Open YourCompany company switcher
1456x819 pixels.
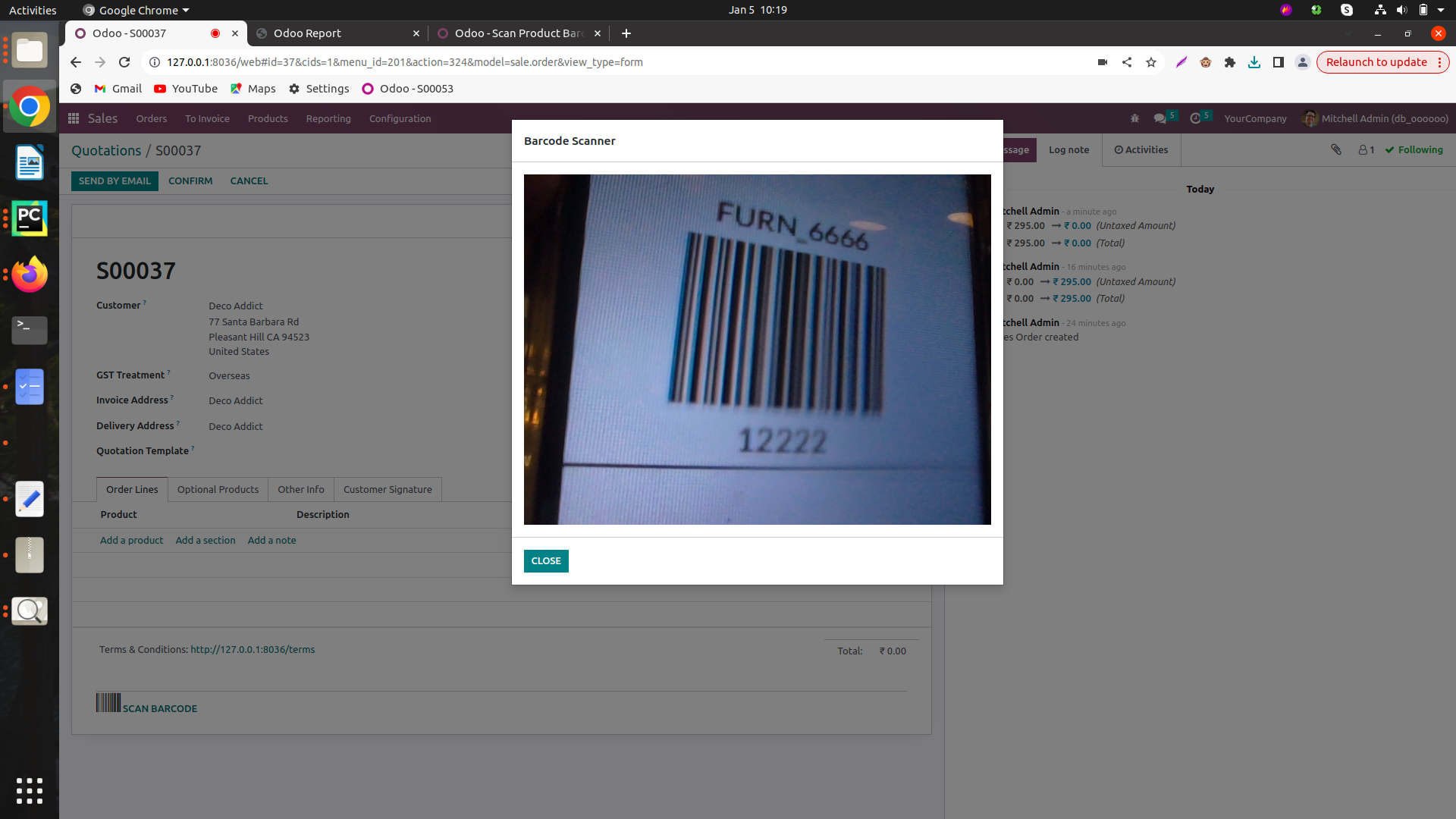(x=1255, y=119)
